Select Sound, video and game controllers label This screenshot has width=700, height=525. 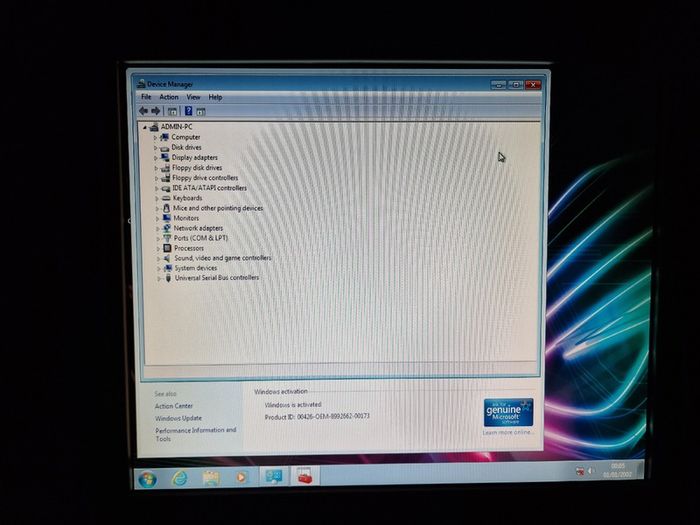pyautogui.click(x=223, y=258)
